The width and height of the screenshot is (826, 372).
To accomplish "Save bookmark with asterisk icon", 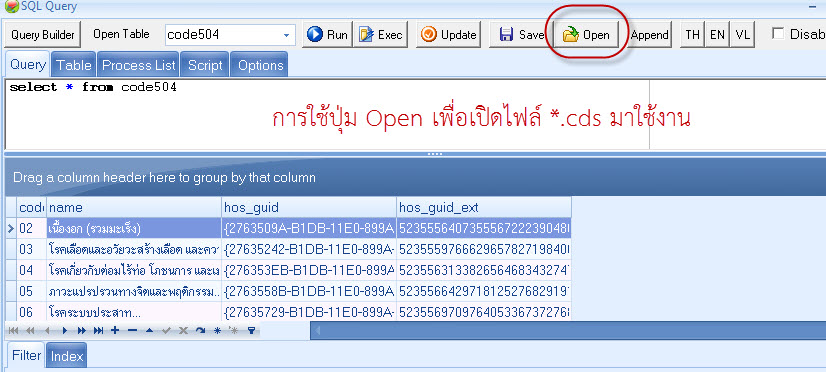I will pos(217,331).
